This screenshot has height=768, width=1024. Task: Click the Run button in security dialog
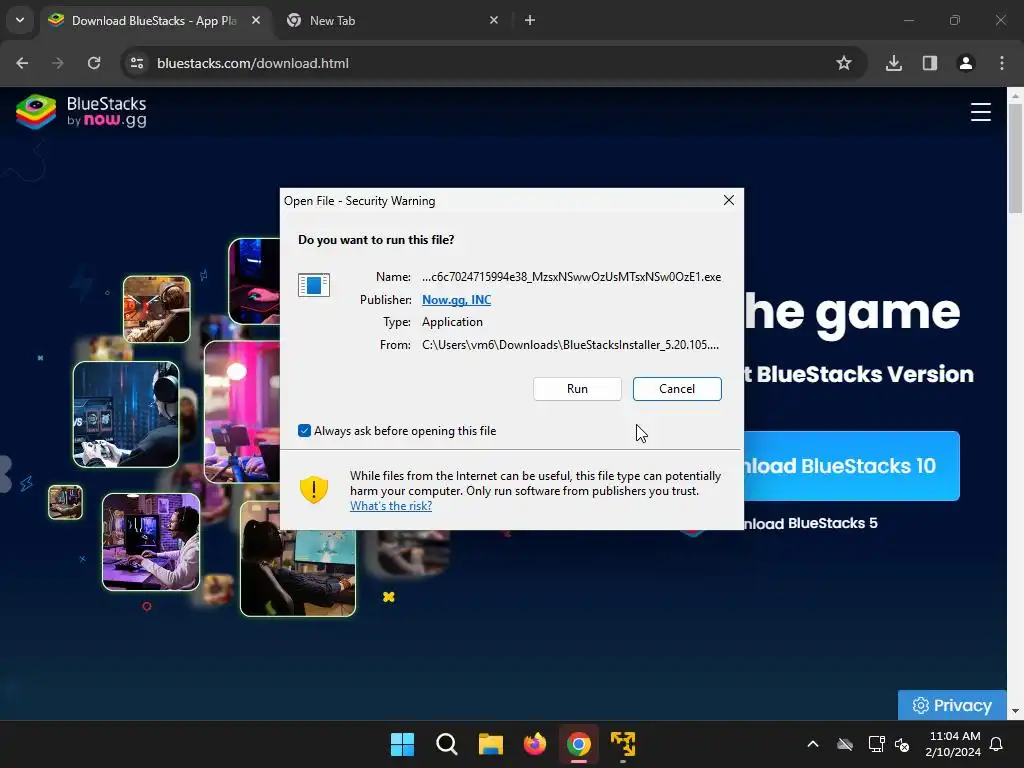tap(577, 389)
